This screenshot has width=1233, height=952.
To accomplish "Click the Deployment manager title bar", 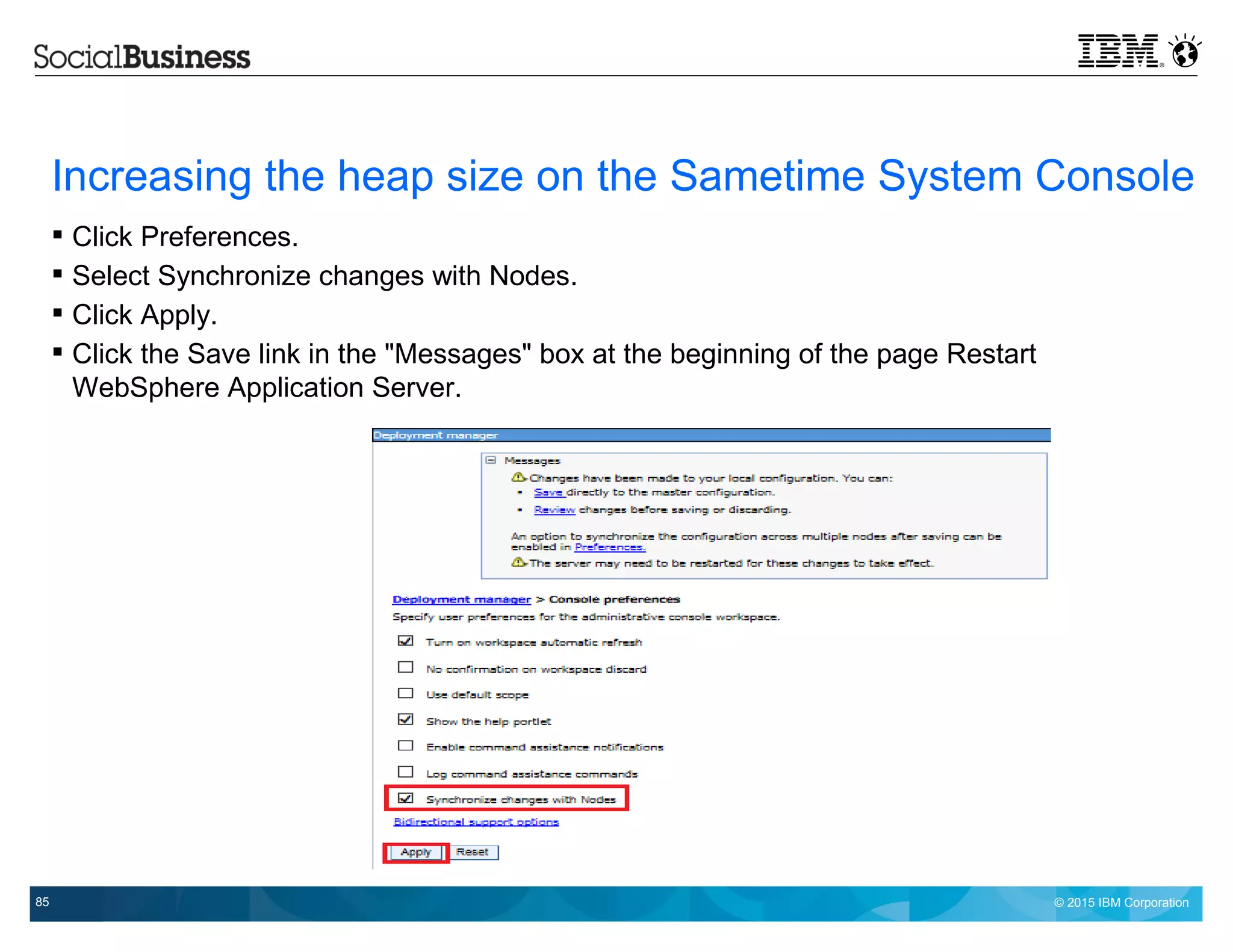I will tap(712, 435).
